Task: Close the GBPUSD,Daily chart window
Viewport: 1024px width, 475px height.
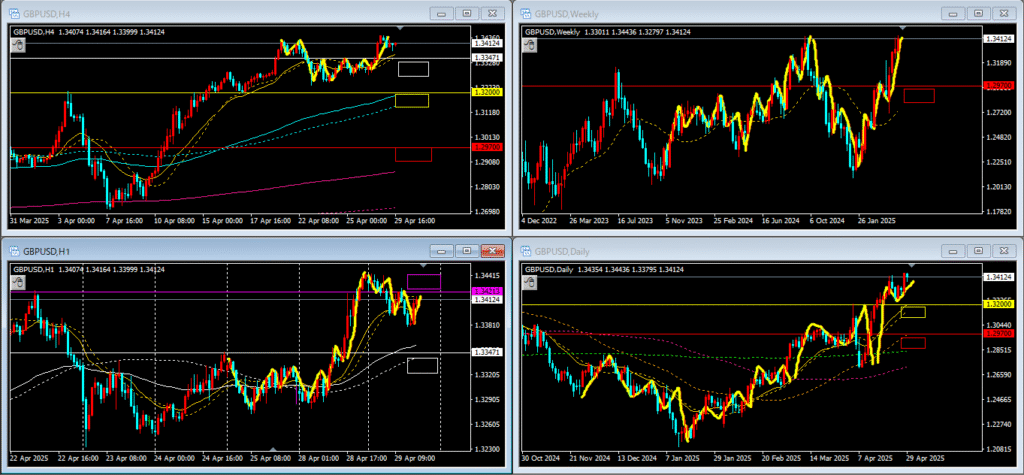Action: [1005, 251]
